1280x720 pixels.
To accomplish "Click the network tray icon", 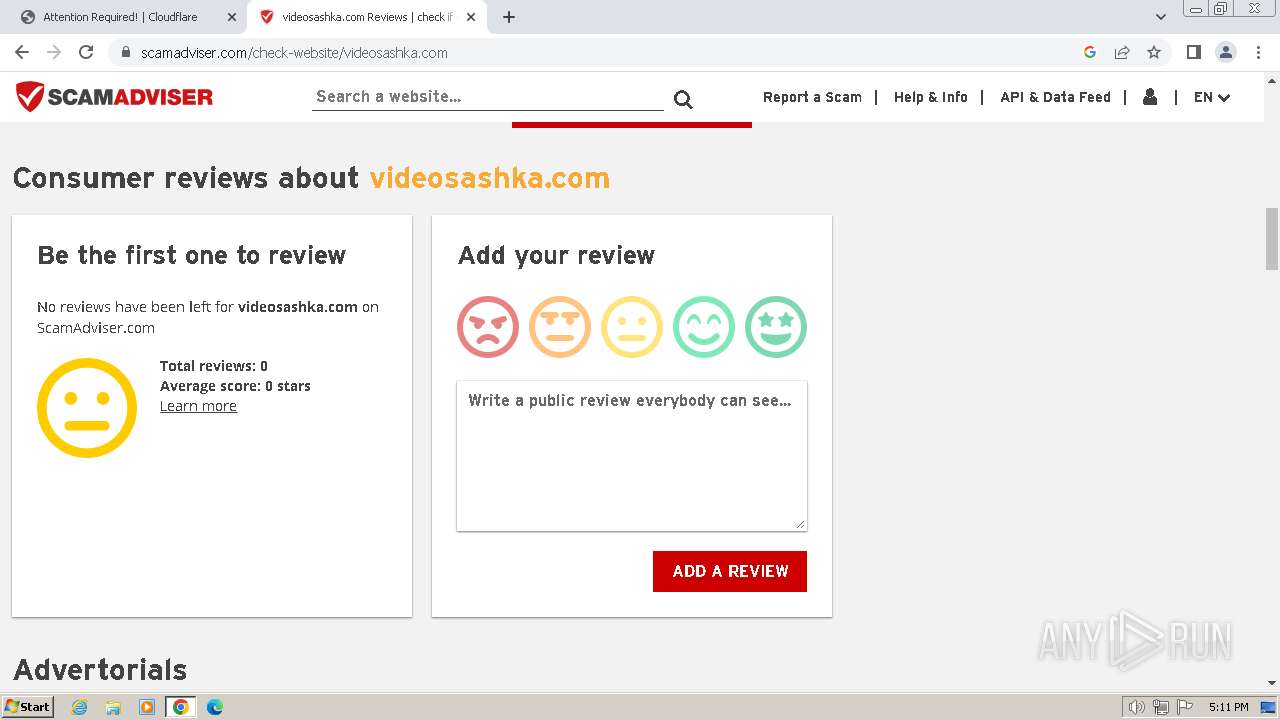I will (1161, 707).
